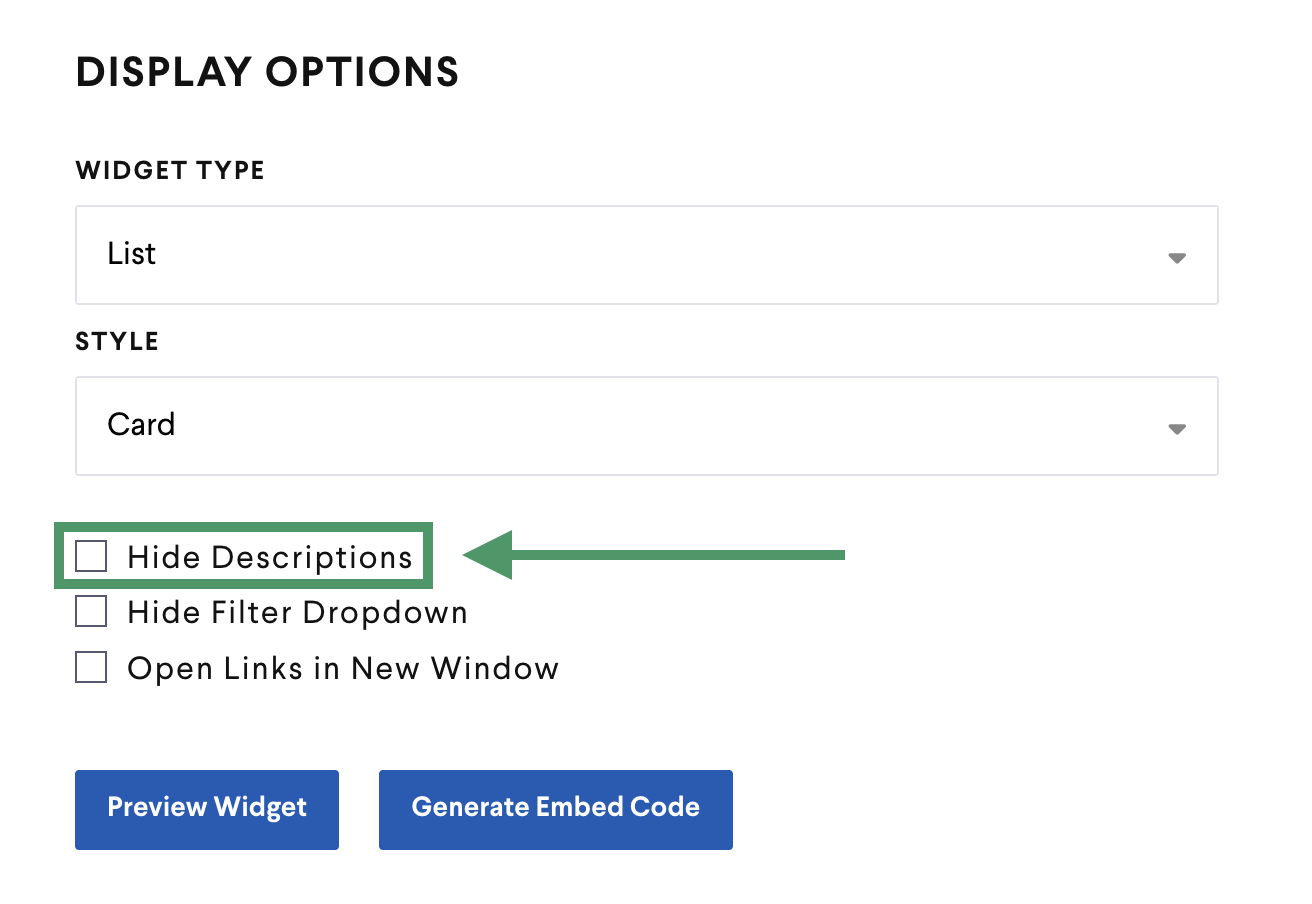Image resolution: width=1312 pixels, height=904 pixels.
Task: Click the "Style" field label
Action: tap(117, 342)
